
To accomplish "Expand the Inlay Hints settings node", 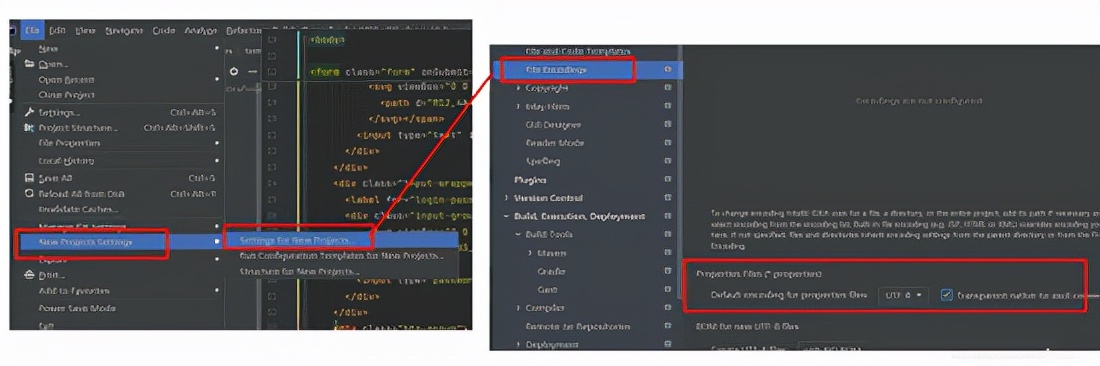I will (x=518, y=107).
